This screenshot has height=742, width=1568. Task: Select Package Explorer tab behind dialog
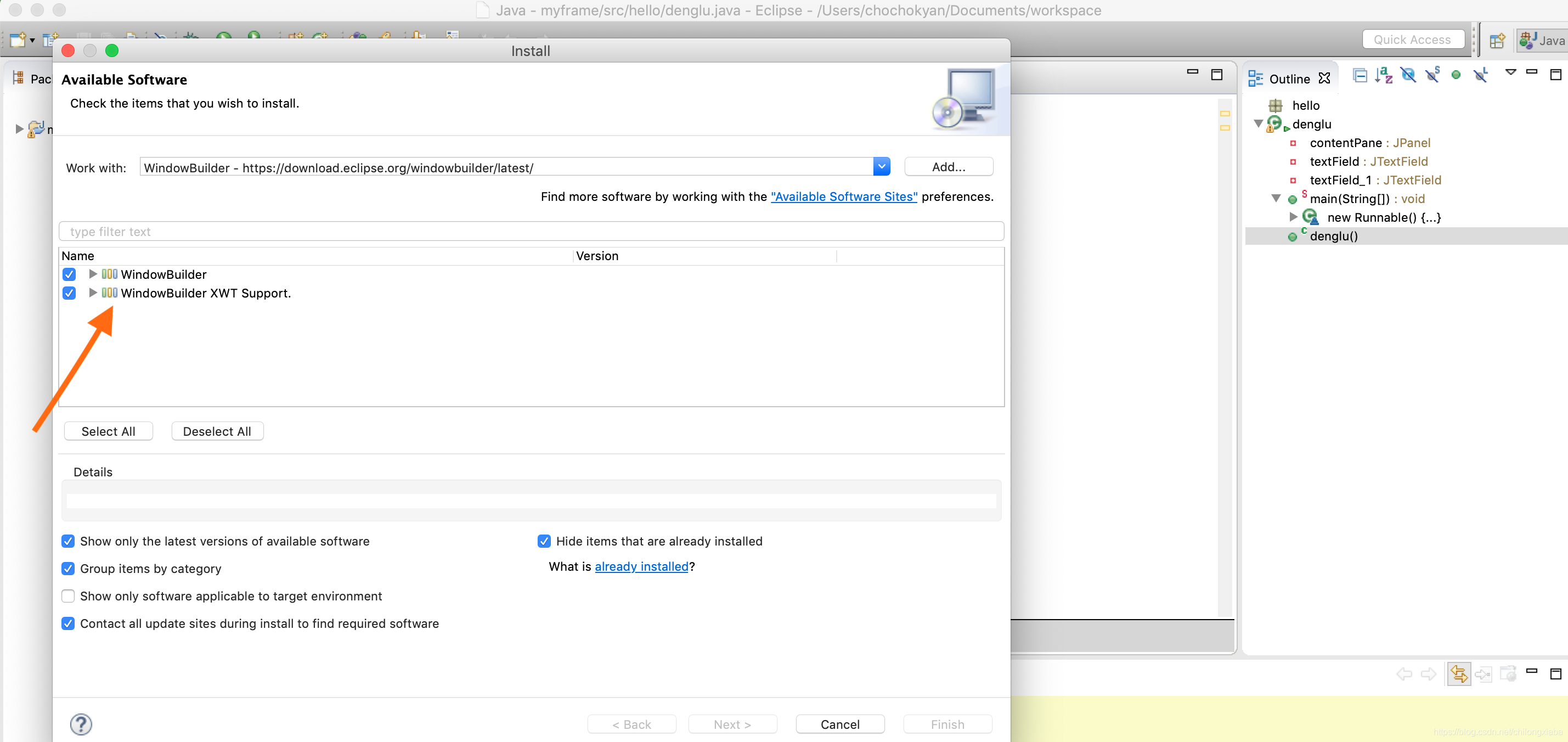point(32,78)
